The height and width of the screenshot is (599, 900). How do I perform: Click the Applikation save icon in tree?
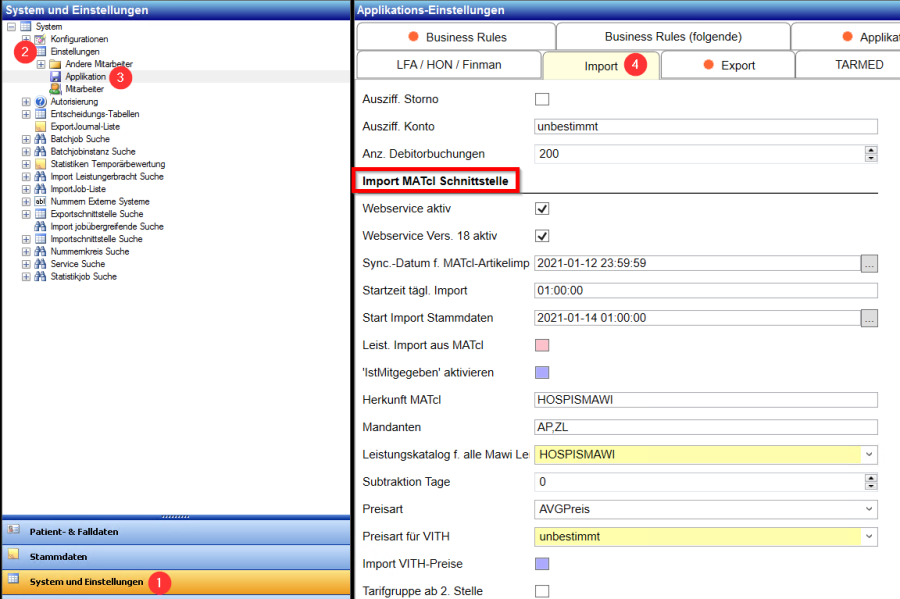pos(55,76)
